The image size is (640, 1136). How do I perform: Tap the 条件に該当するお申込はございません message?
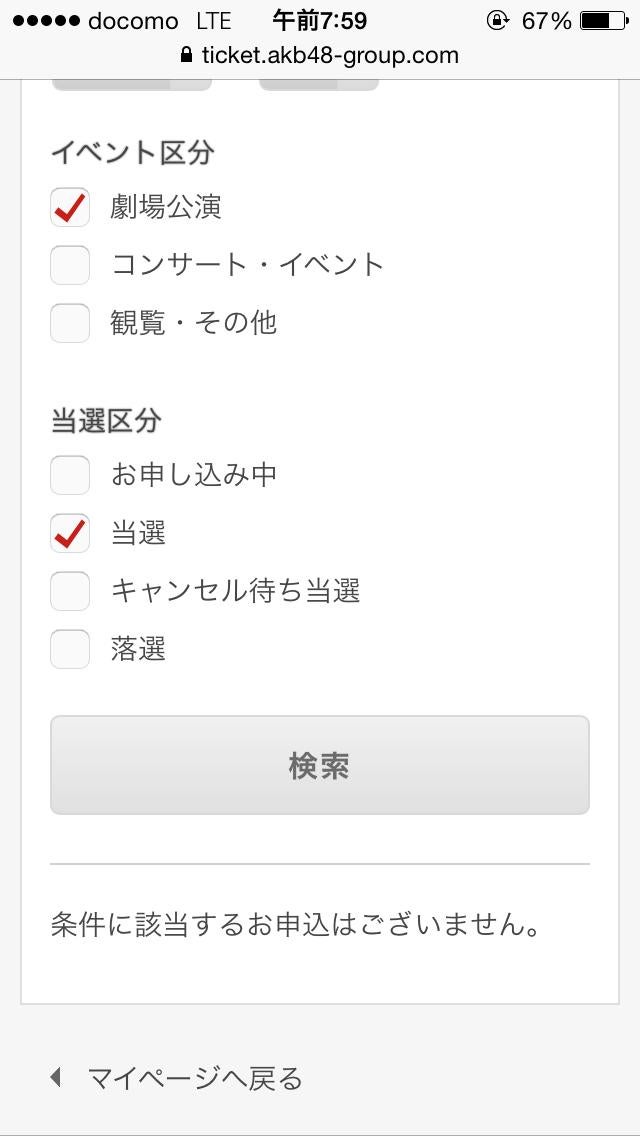coord(296,925)
